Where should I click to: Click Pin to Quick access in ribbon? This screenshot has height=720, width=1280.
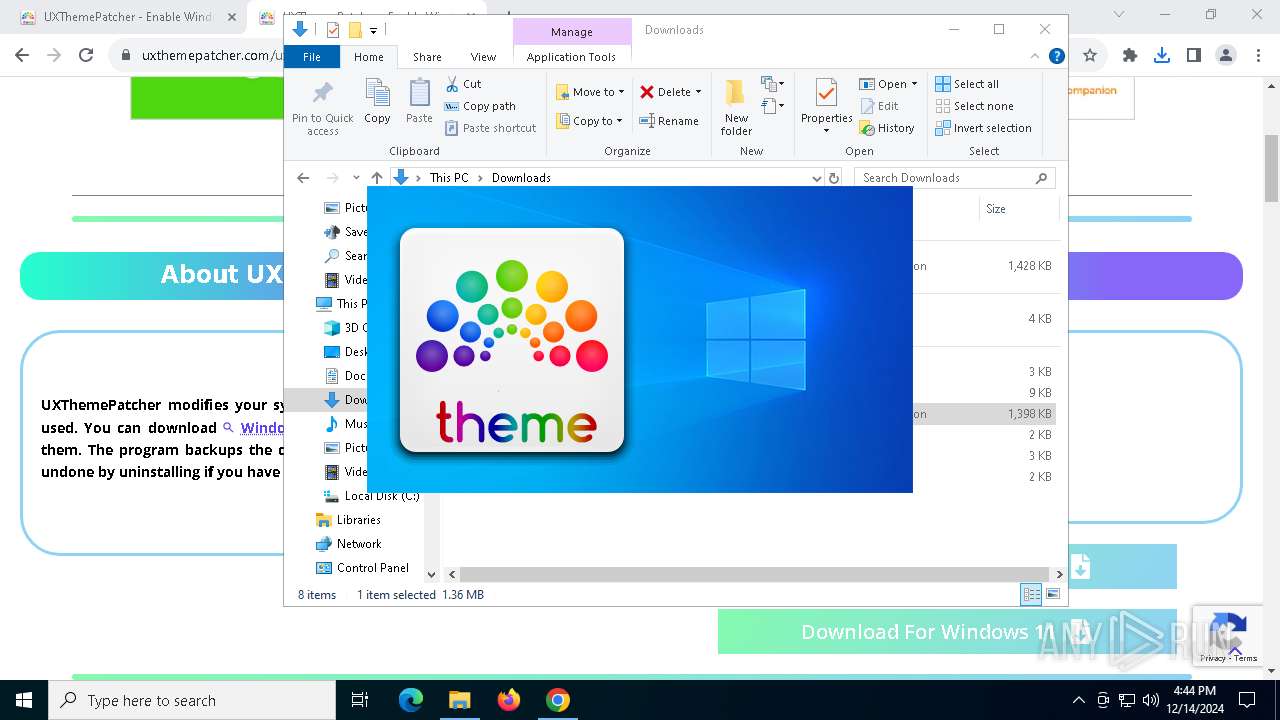point(322,107)
